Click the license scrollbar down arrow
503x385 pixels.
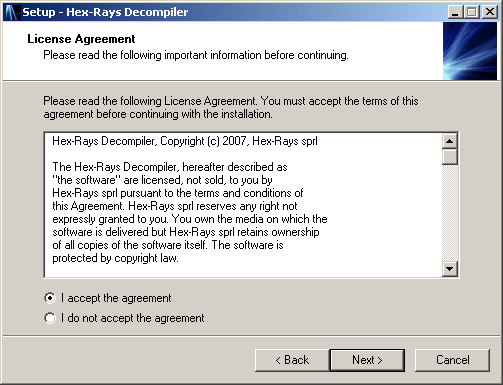coord(450,269)
